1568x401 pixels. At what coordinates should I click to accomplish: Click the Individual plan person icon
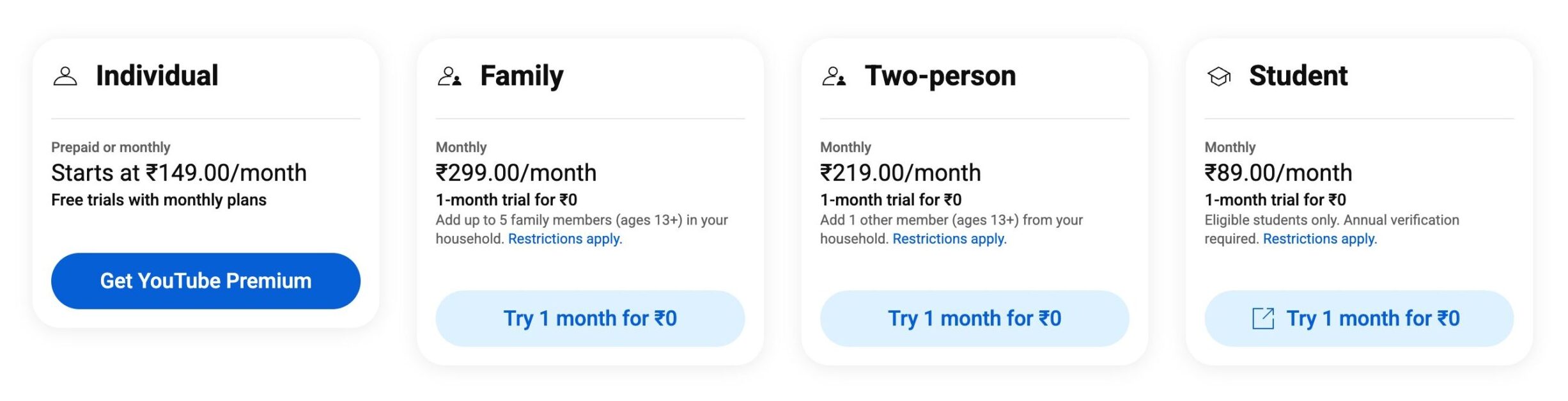click(x=65, y=77)
